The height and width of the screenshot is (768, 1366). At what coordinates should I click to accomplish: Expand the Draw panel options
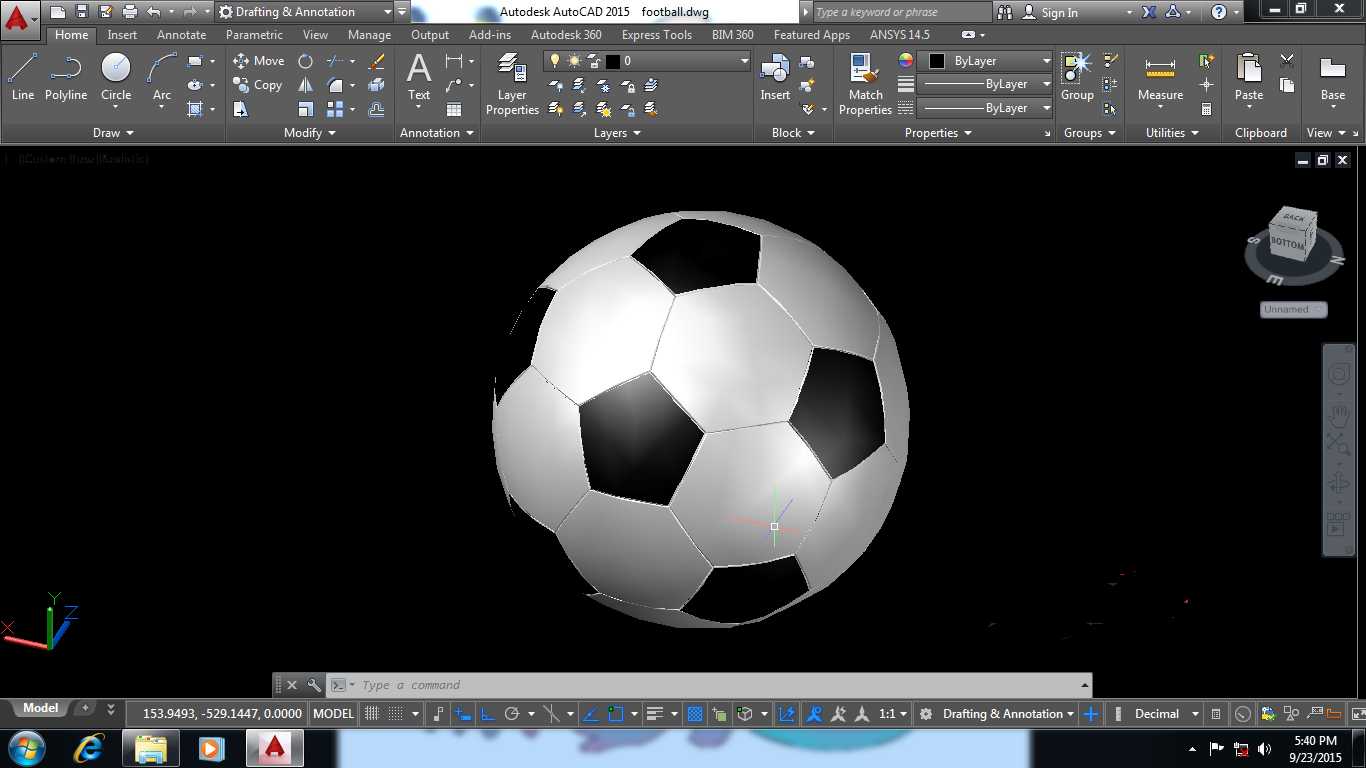pyautogui.click(x=113, y=132)
